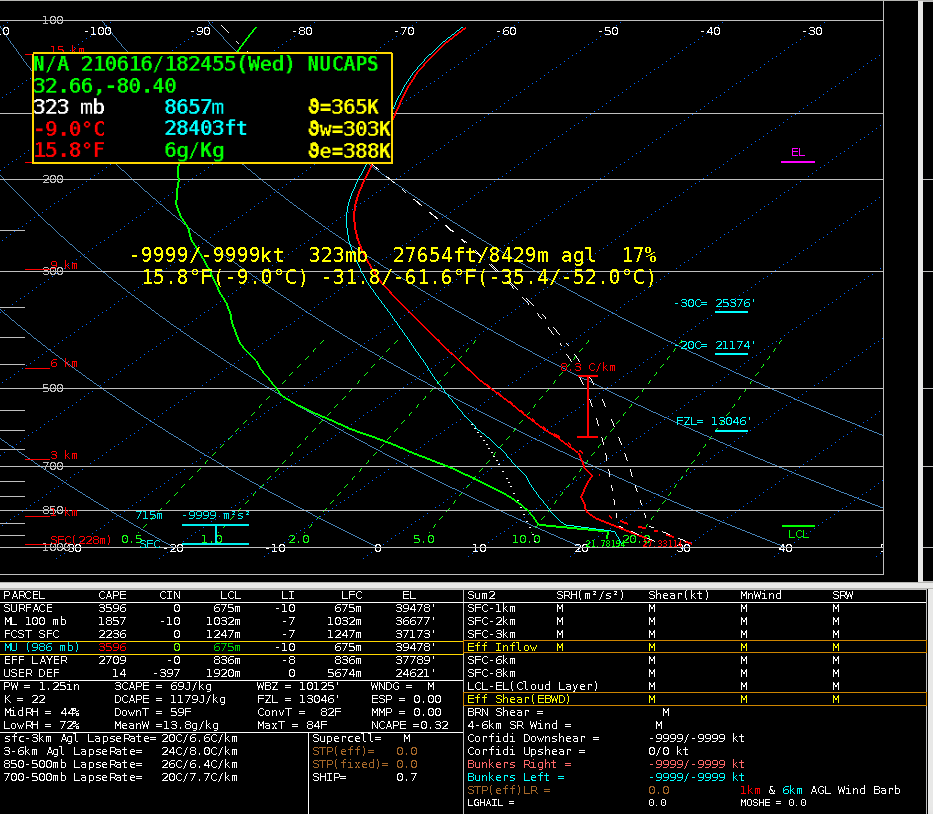This screenshot has width=933, height=814.
Task: Click the SFC(228m) surface height label
Action: click(80, 540)
